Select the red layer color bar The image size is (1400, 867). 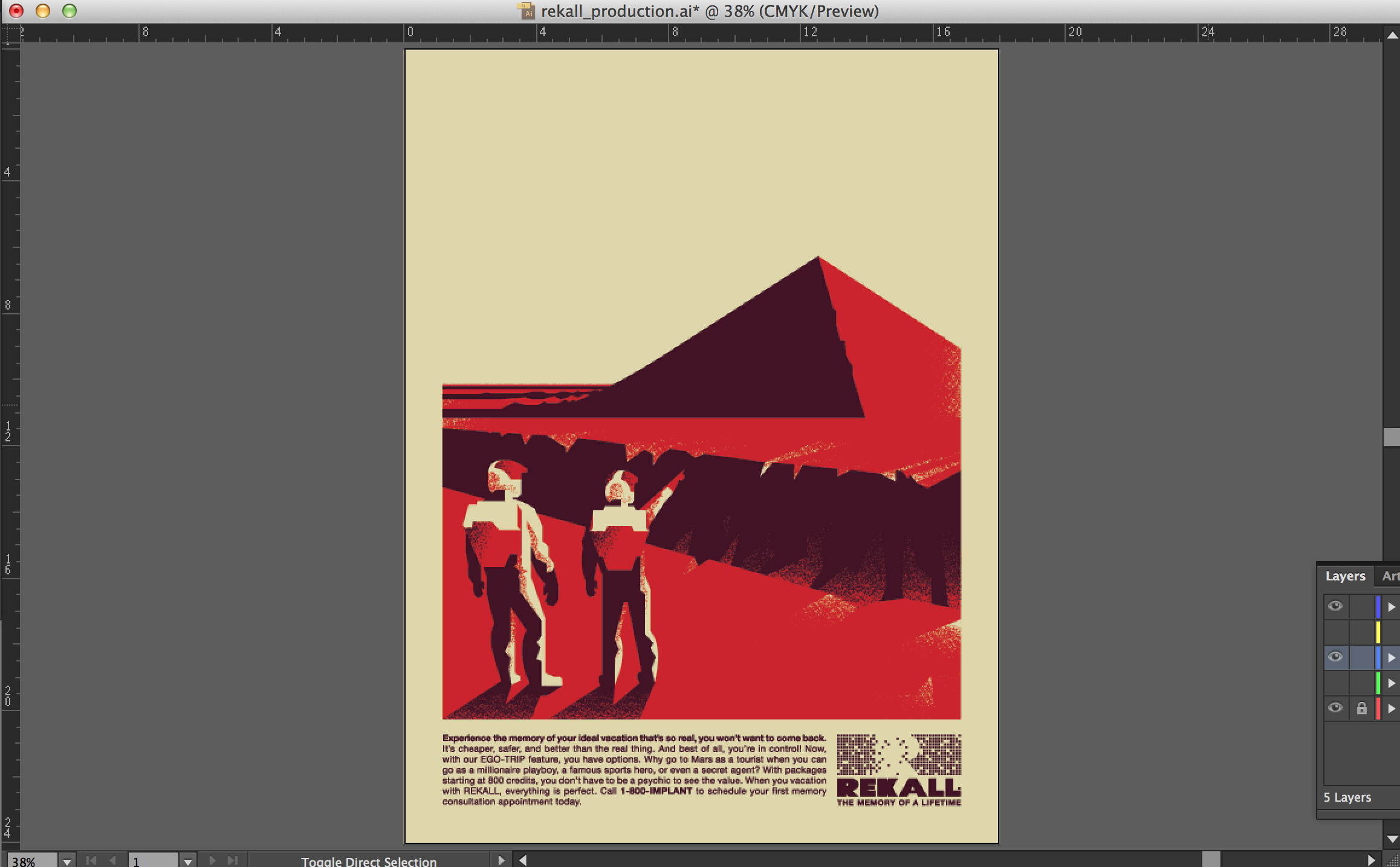click(1378, 708)
